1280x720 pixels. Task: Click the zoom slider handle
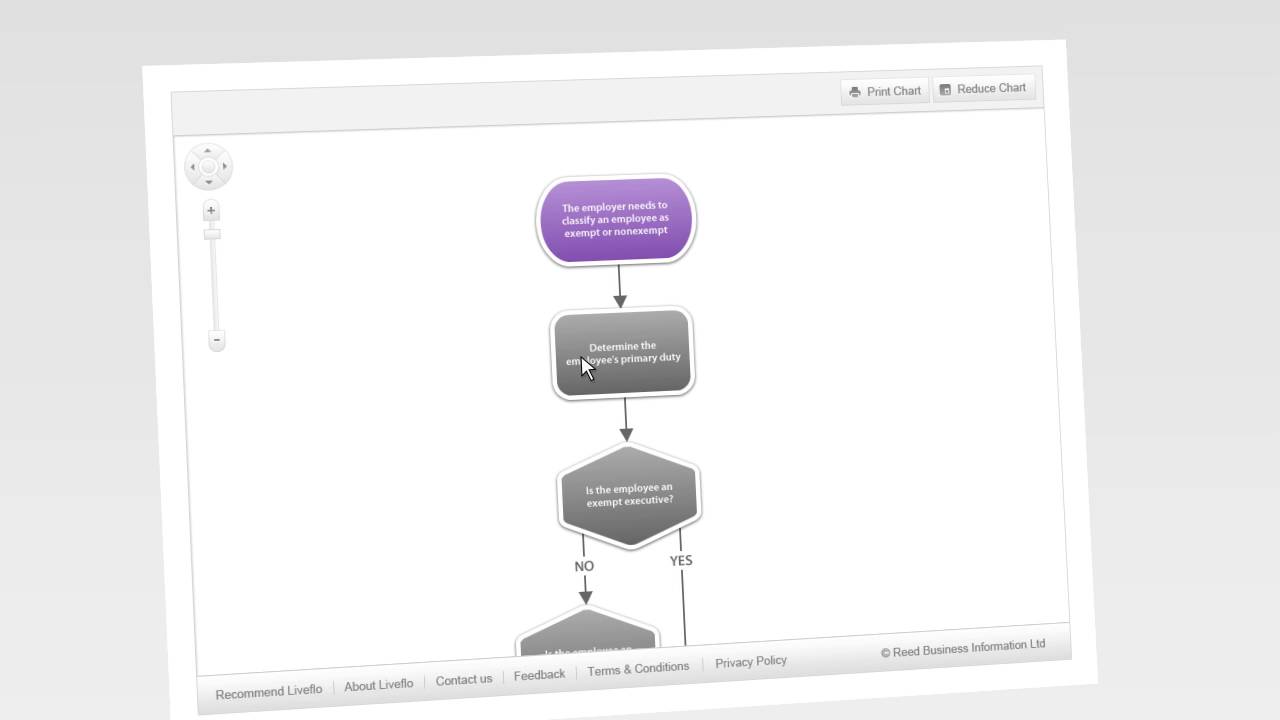pyautogui.click(x=212, y=234)
